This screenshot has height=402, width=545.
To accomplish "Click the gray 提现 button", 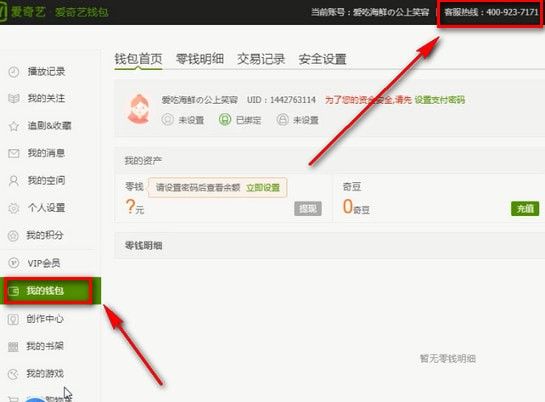I will pos(308,208).
